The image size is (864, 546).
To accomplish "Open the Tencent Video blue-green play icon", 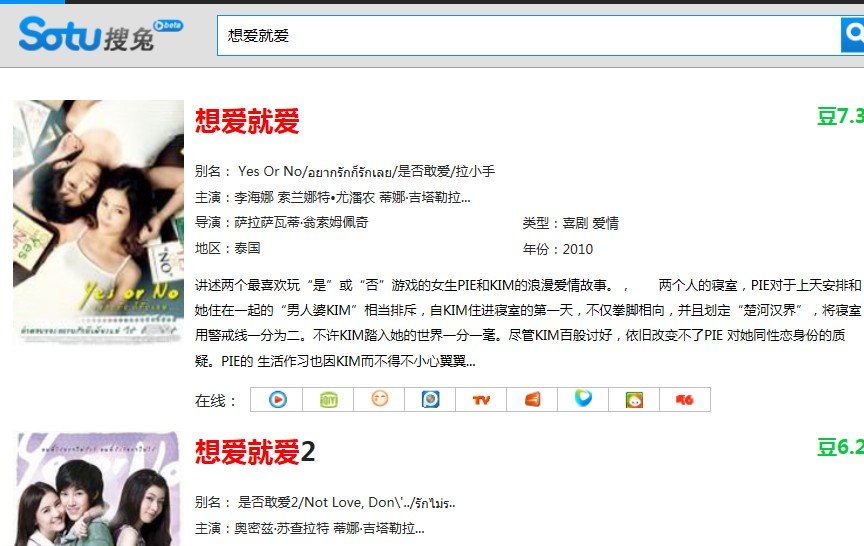I will click(583, 398).
